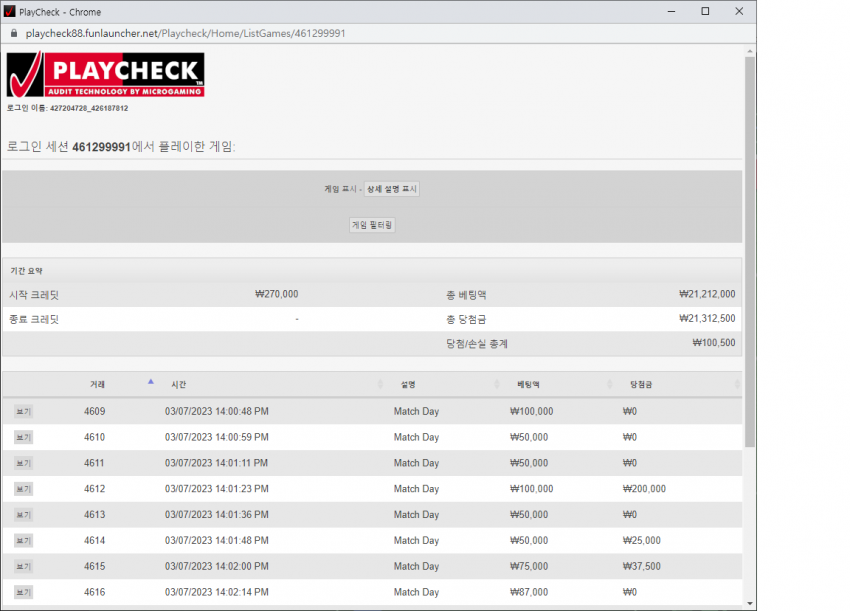Image resolution: width=850 pixels, height=611 pixels.
Task: Select ₩200,000 winnings in row 4612
Action: click(644, 489)
